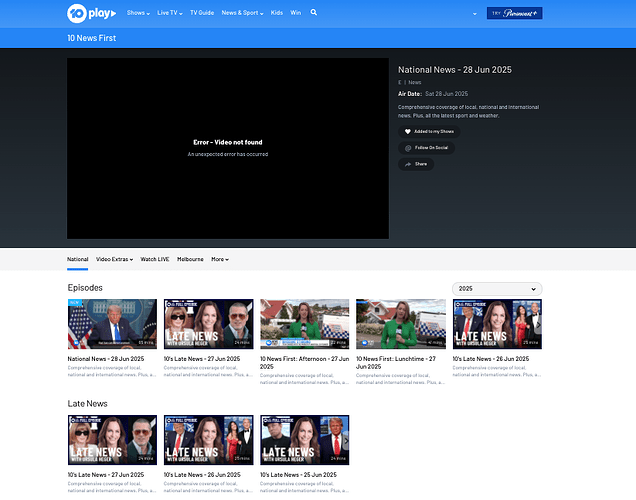
Task: Select the National tab
Action: coord(77,259)
